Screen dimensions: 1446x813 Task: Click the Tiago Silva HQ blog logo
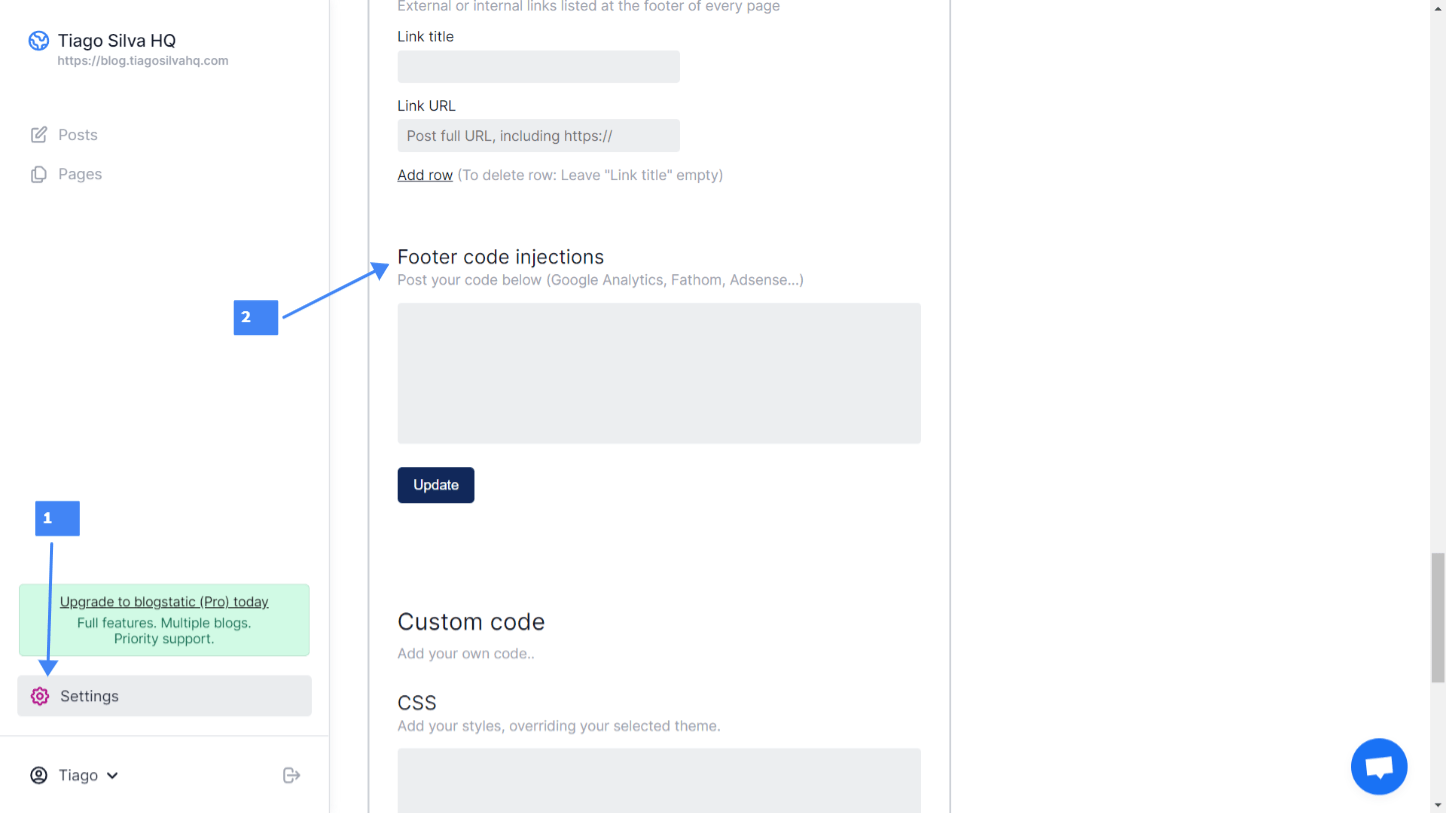pyautogui.click(x=38, y=41)
